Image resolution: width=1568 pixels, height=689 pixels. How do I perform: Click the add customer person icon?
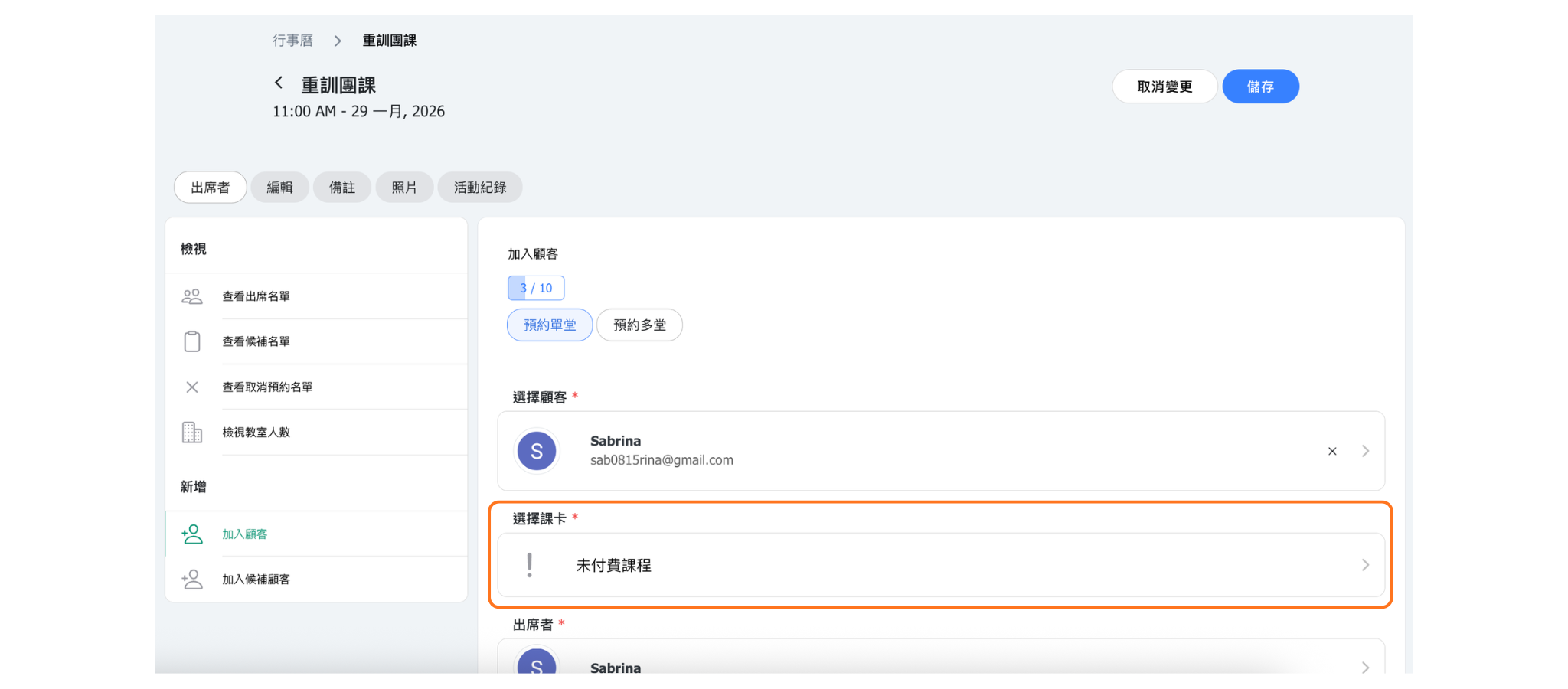192,534
